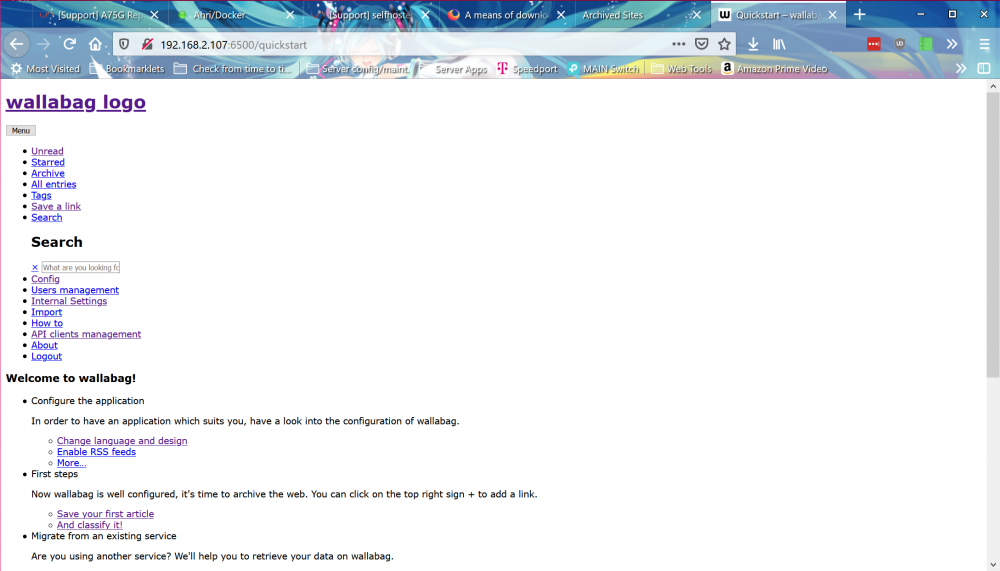Viewport: 1000px width, 571px height.
Task: Click the page vertical scrollbar thumb
Action: coord(993,234)
